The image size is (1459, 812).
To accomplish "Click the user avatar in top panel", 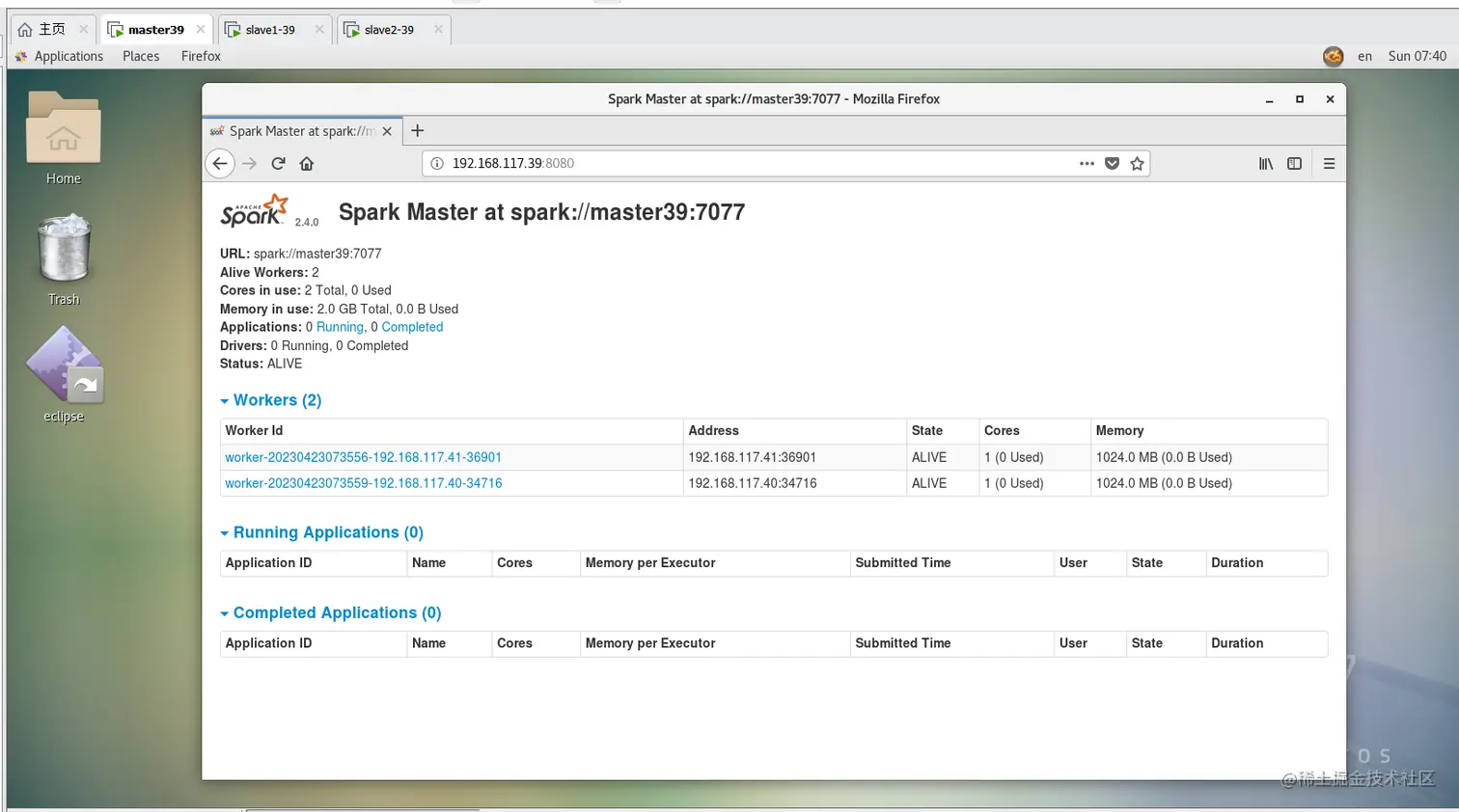I will (x=1334, y=56).
